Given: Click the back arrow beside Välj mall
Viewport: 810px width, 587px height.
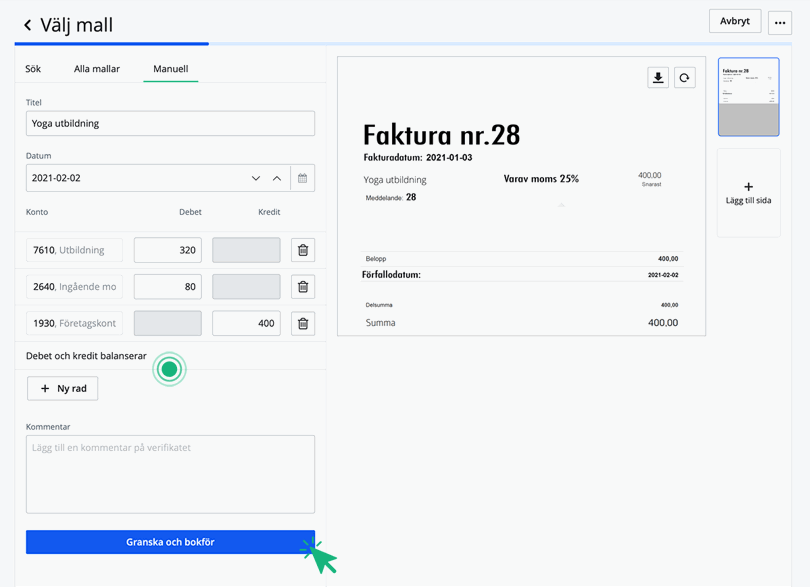Looking at the screenshot, I should click(27, 25).
